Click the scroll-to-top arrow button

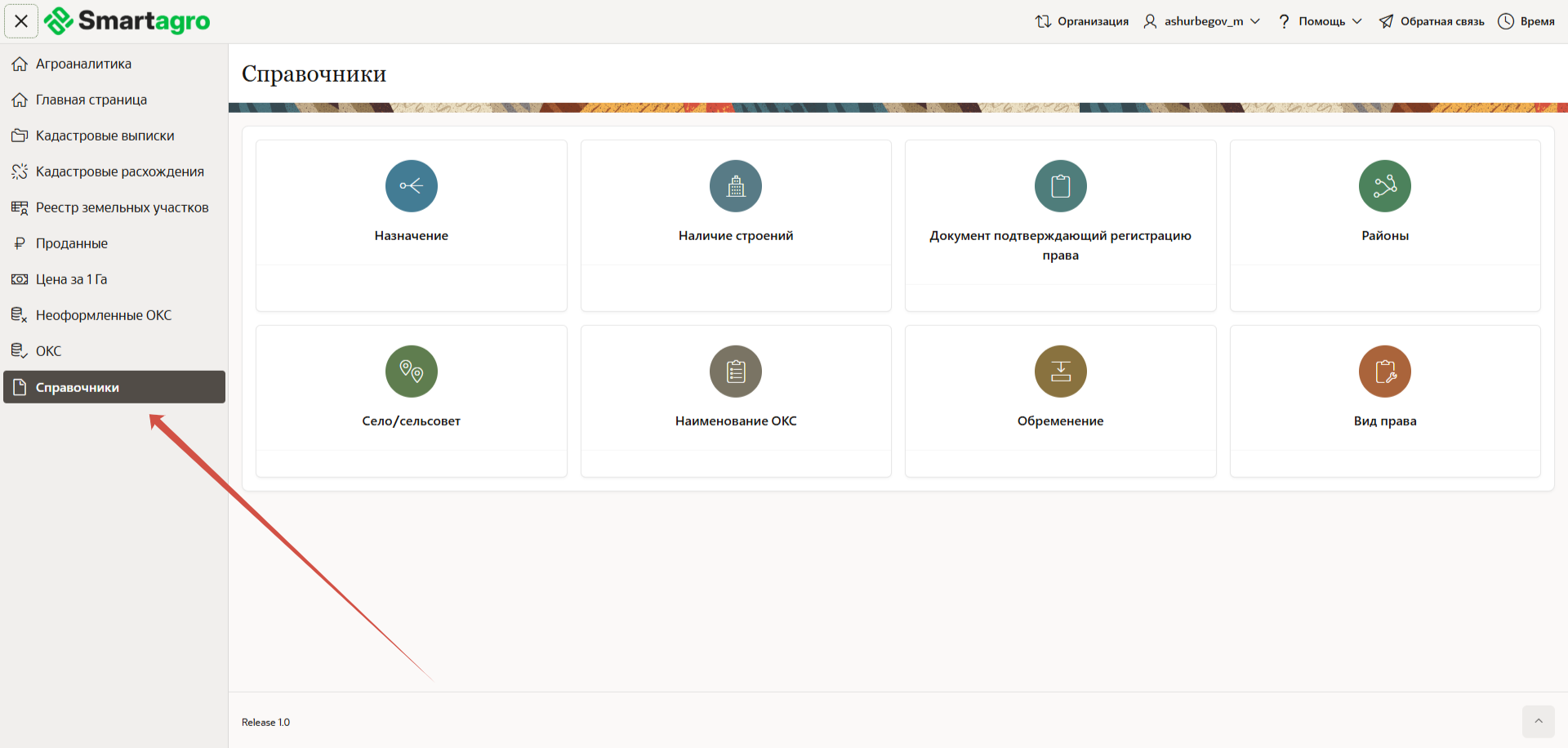tap(1538, 721)
